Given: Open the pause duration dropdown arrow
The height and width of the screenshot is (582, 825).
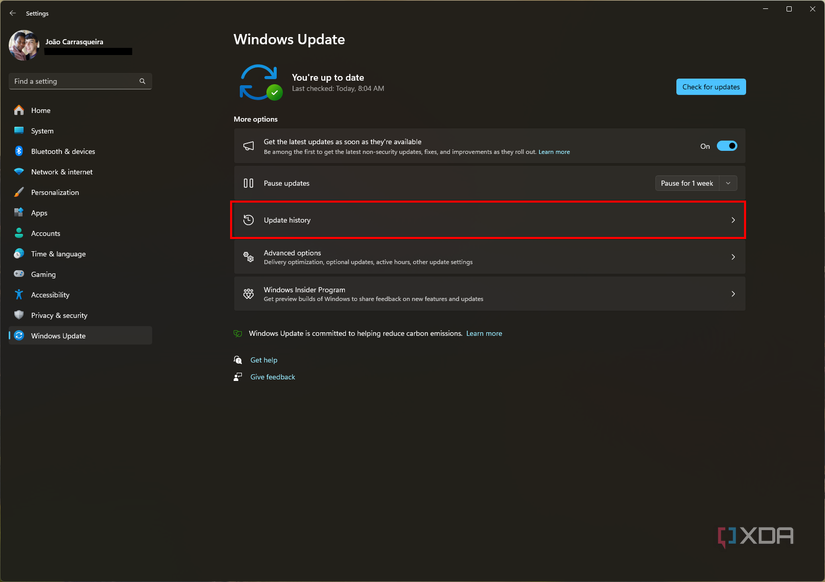Looking at the screenshot, I should point(728,183).
